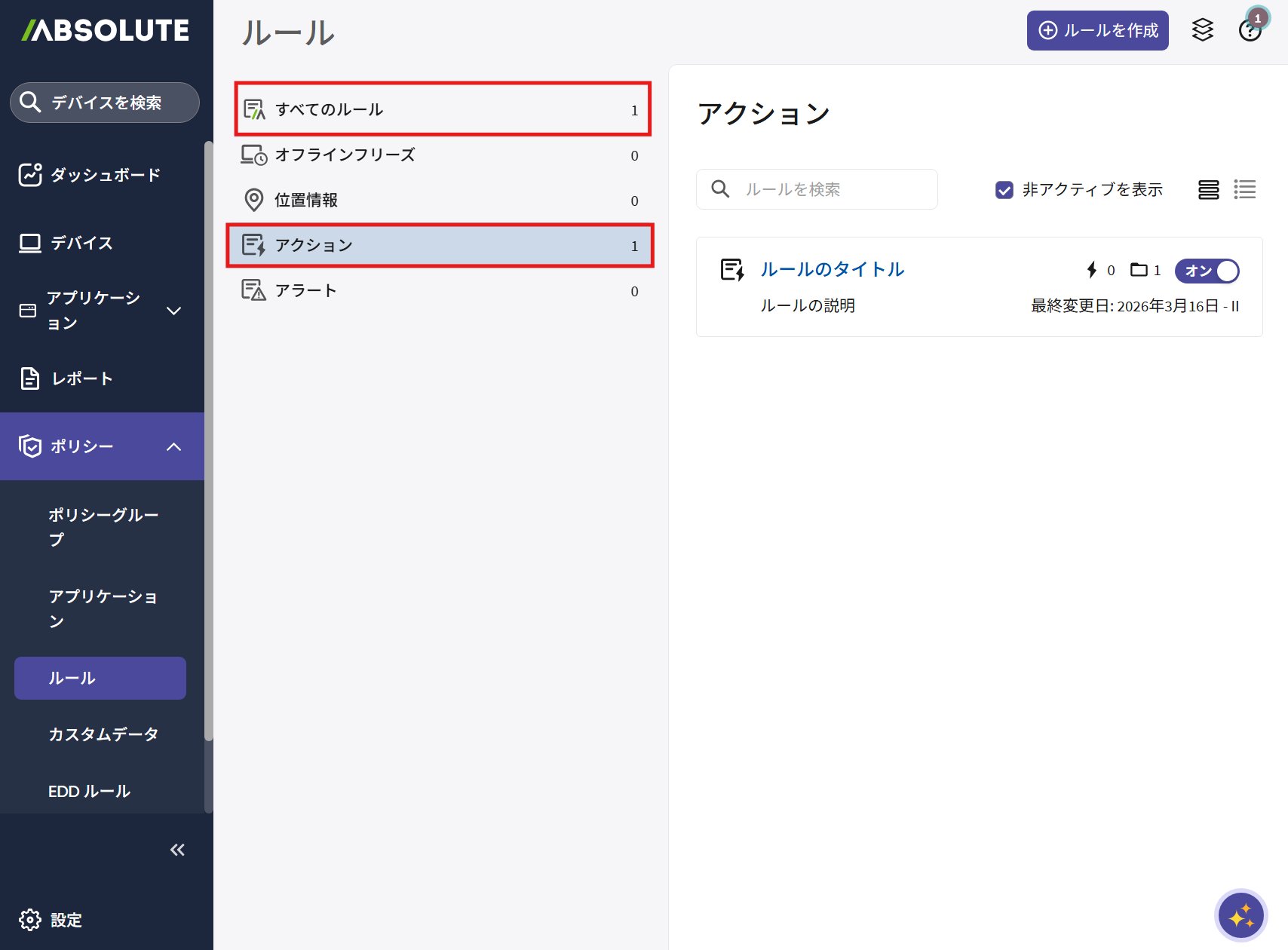Open the AI assistant sparkle button
This screenshot has width=1288, height=950.
pos(1240,916)
